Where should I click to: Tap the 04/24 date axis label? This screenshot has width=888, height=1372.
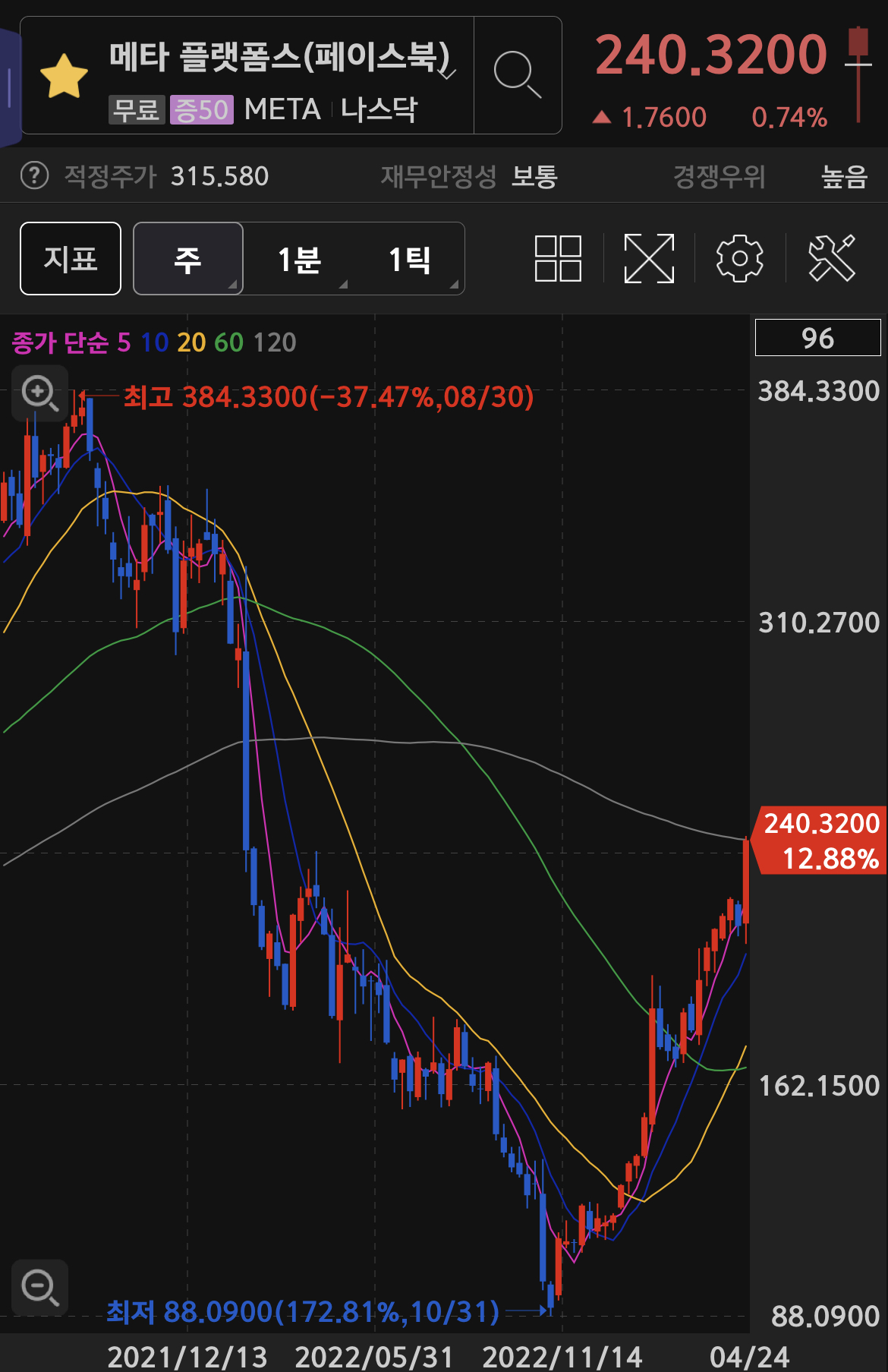pyautogui.click(x=749, y=1356)
